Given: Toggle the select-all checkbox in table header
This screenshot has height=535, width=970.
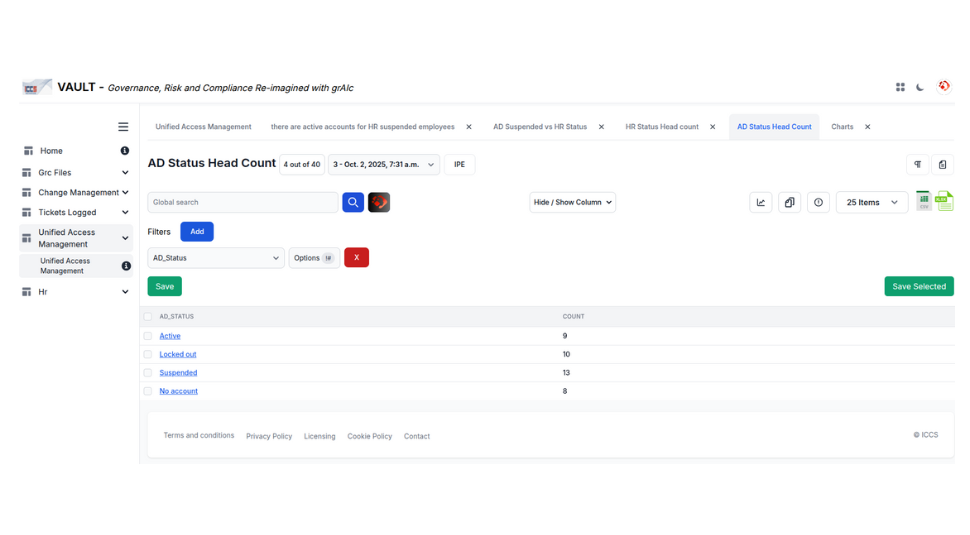Looking at the screenshot, I should [x=148, y=317].
